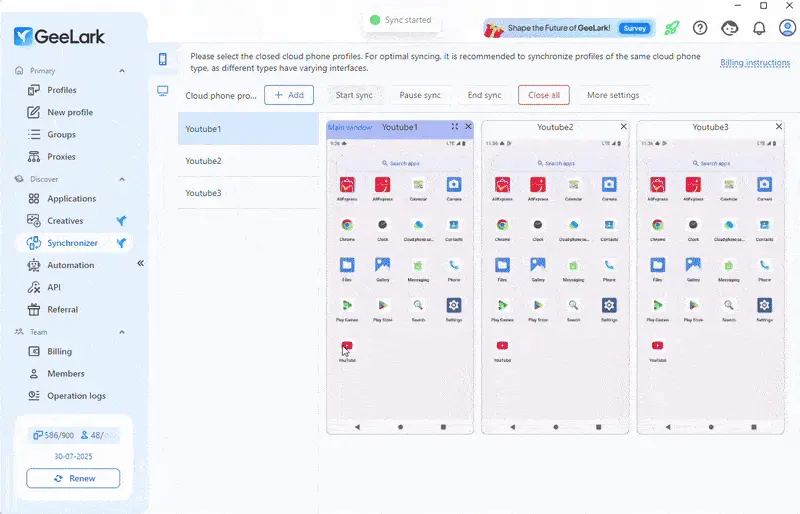This screenshot has width=800, height=514.
Task: Click the Renew button
Action: (73, 478)
